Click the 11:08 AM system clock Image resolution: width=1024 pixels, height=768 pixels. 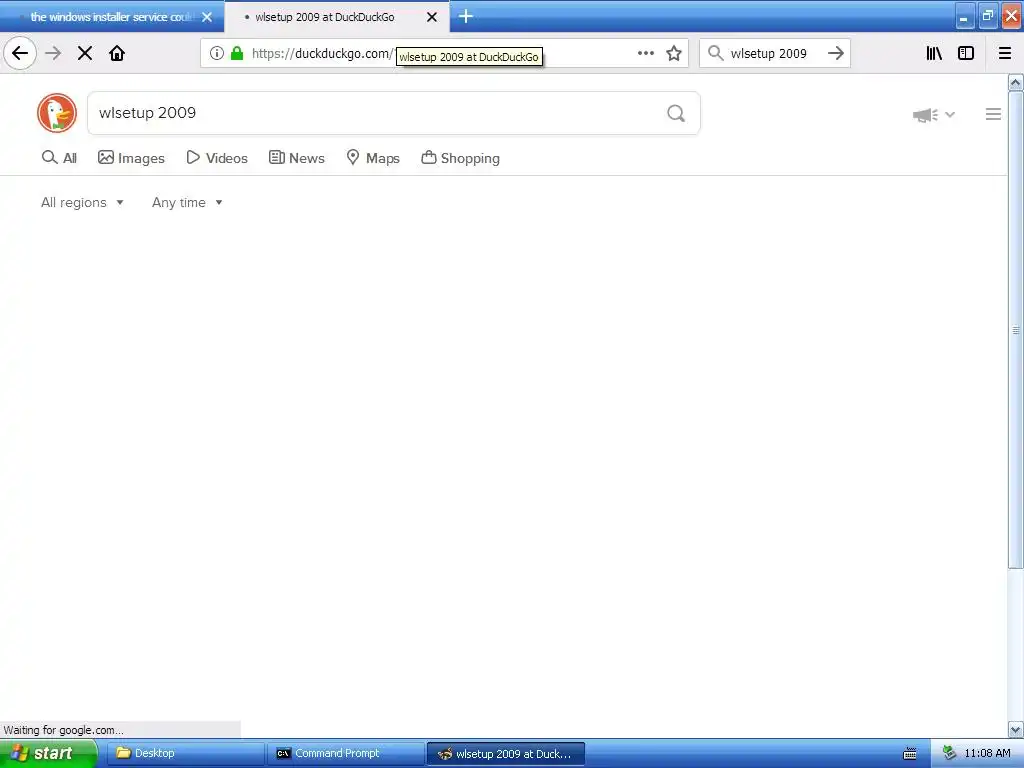(987, 754)
